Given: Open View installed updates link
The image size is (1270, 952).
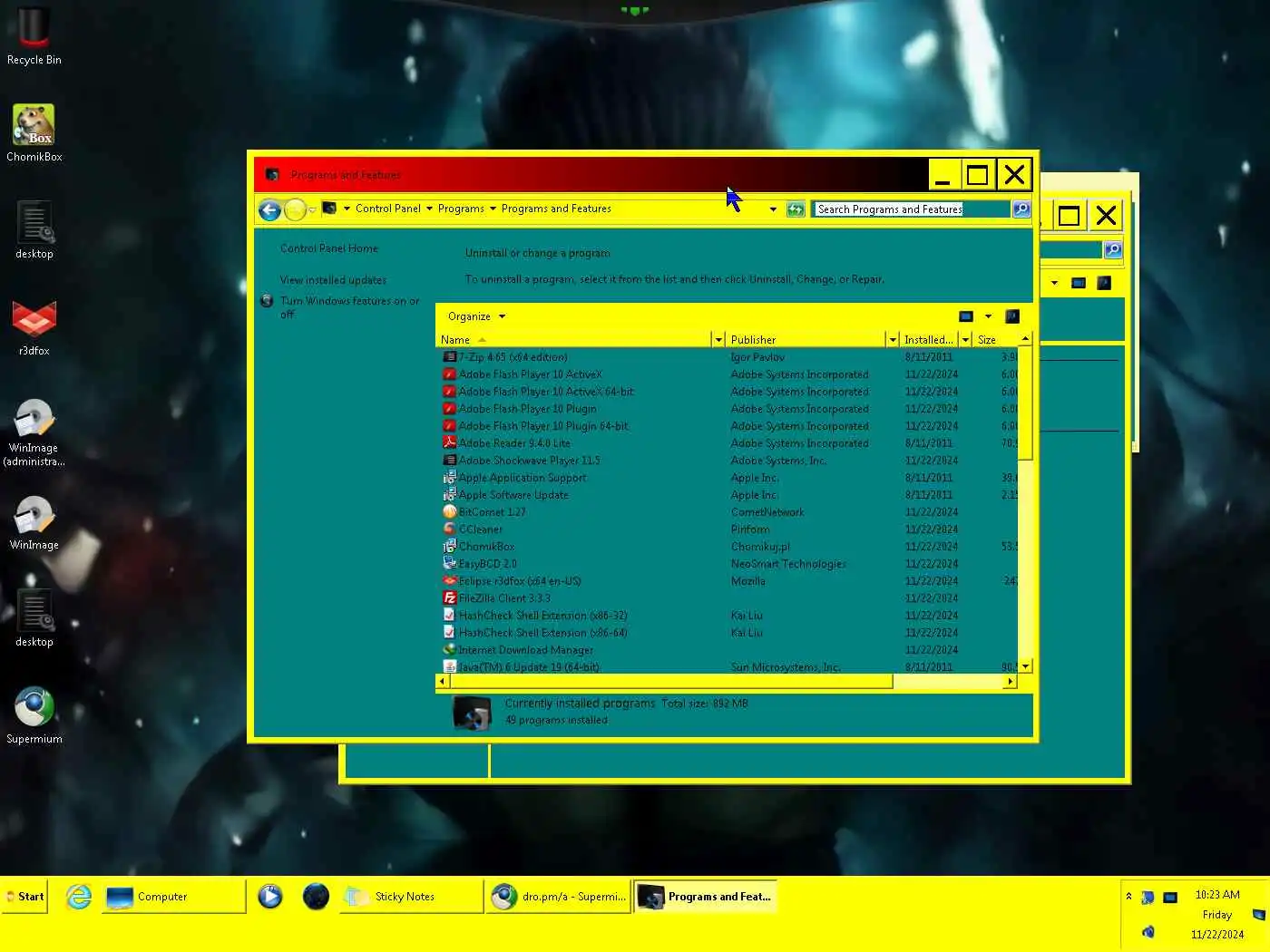Looking at the screenshot, I should point(333,280).
